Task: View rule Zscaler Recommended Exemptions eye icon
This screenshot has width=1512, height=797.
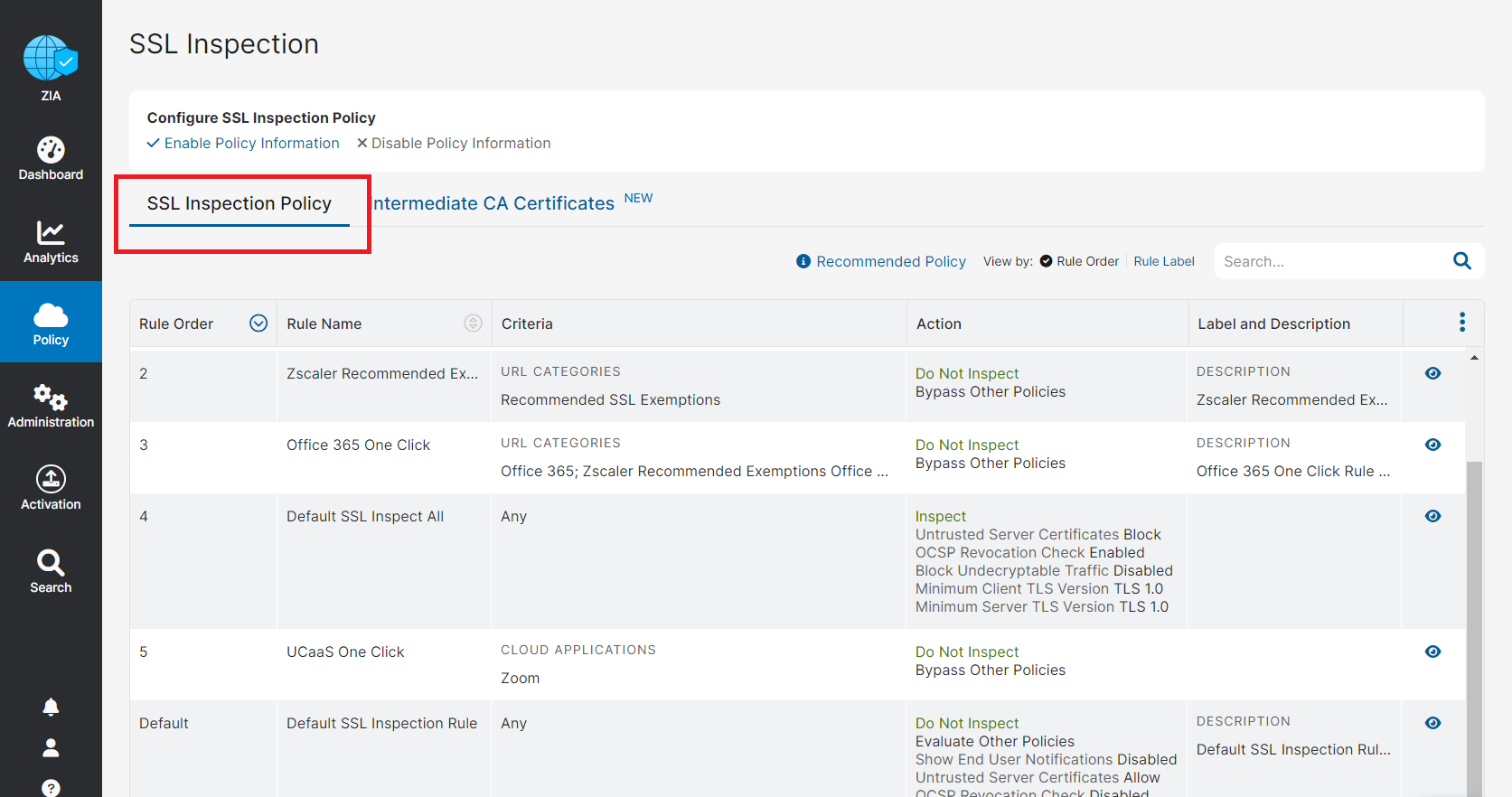Action: click(1432, 373)
